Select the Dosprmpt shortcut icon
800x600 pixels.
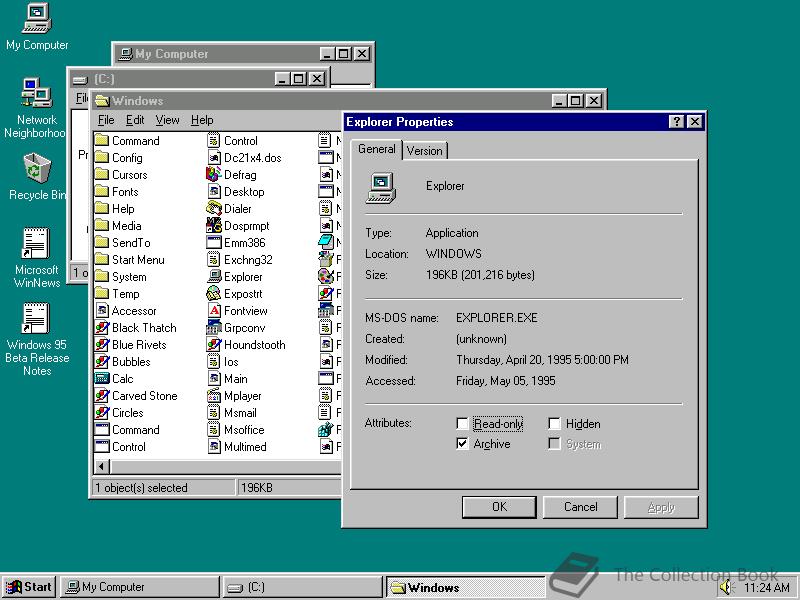point(213,226)
